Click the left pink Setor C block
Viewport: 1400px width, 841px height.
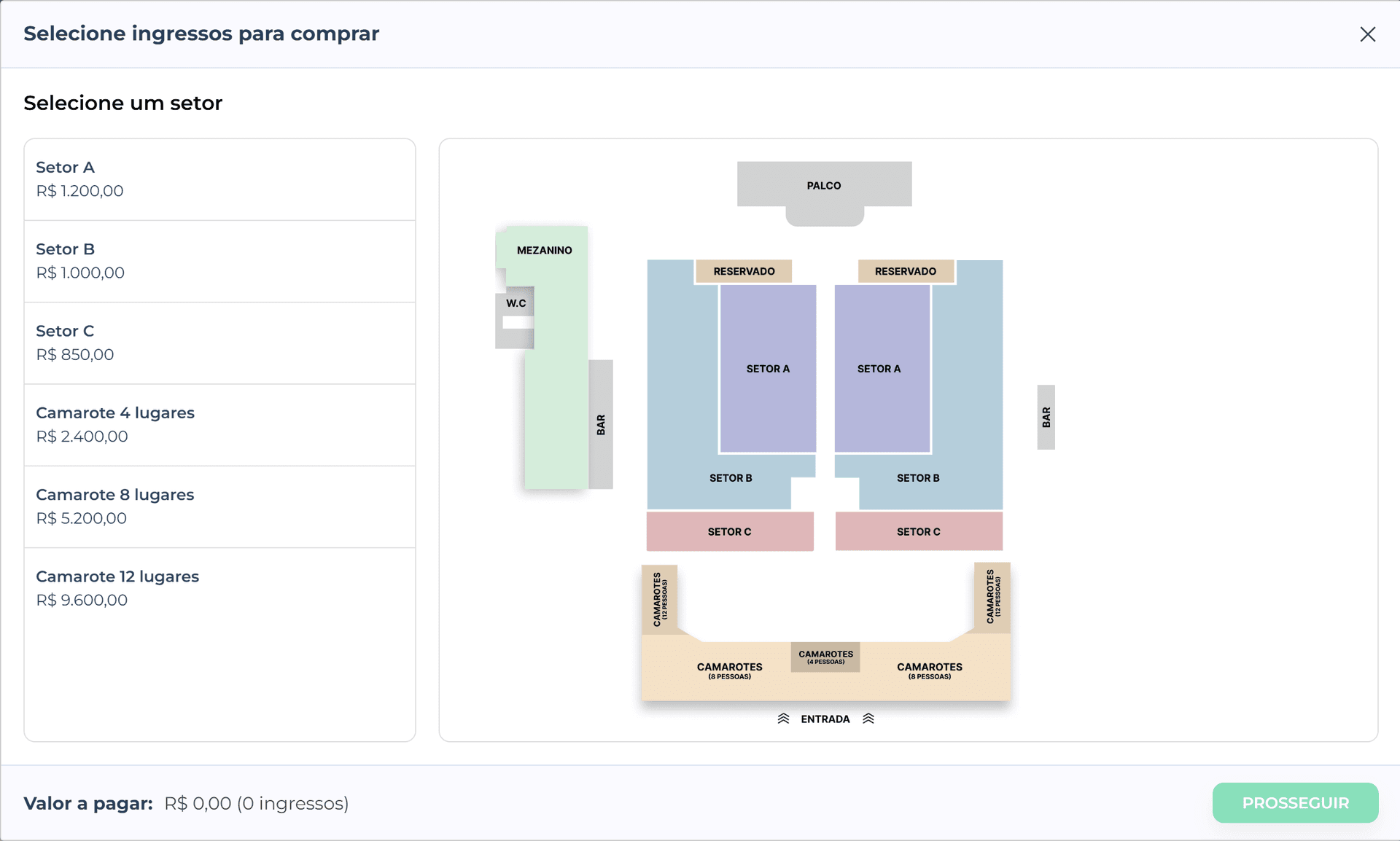(729, 531)
